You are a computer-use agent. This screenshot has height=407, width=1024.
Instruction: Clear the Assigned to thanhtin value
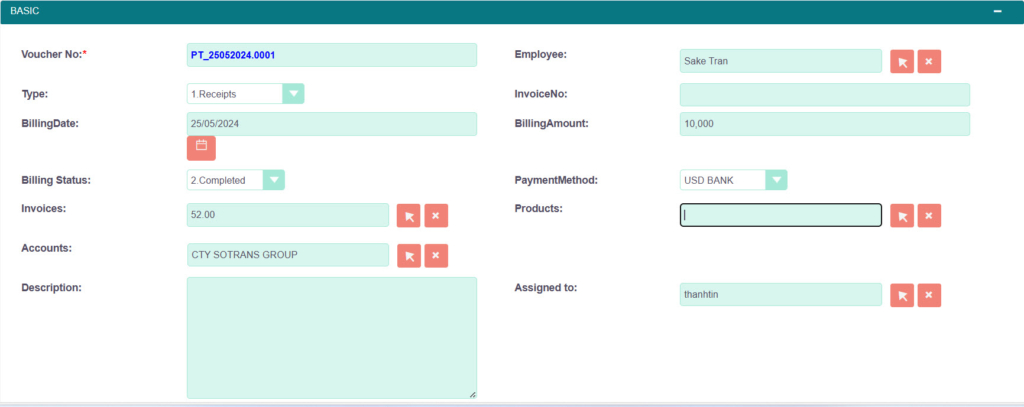(x=929, y=295)
